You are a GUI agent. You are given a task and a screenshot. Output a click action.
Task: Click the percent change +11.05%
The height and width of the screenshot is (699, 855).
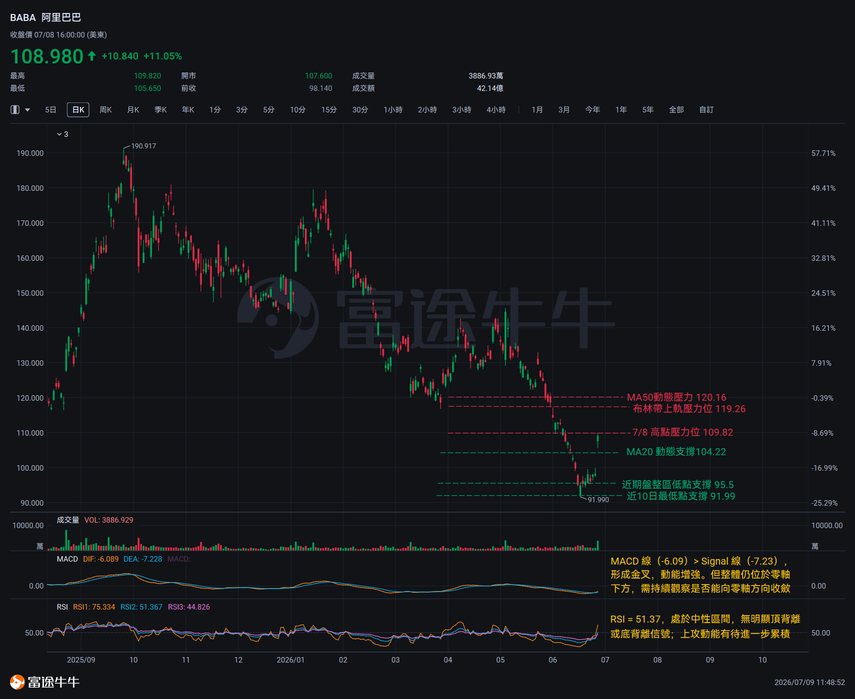[162, 56]
